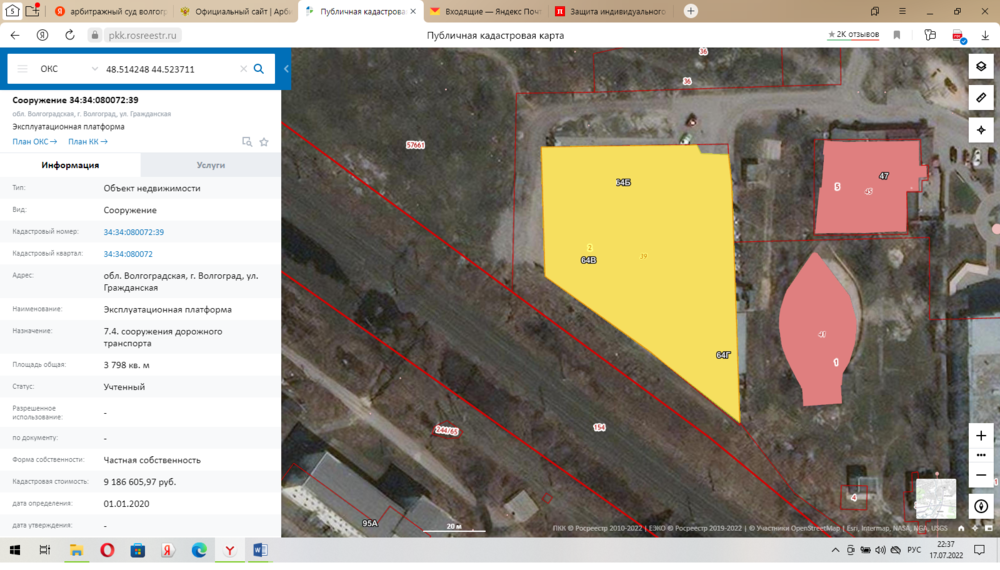Open the map layers panel
The height and width of the screenshot is (570, 1000).
click(x=981, y=66)
